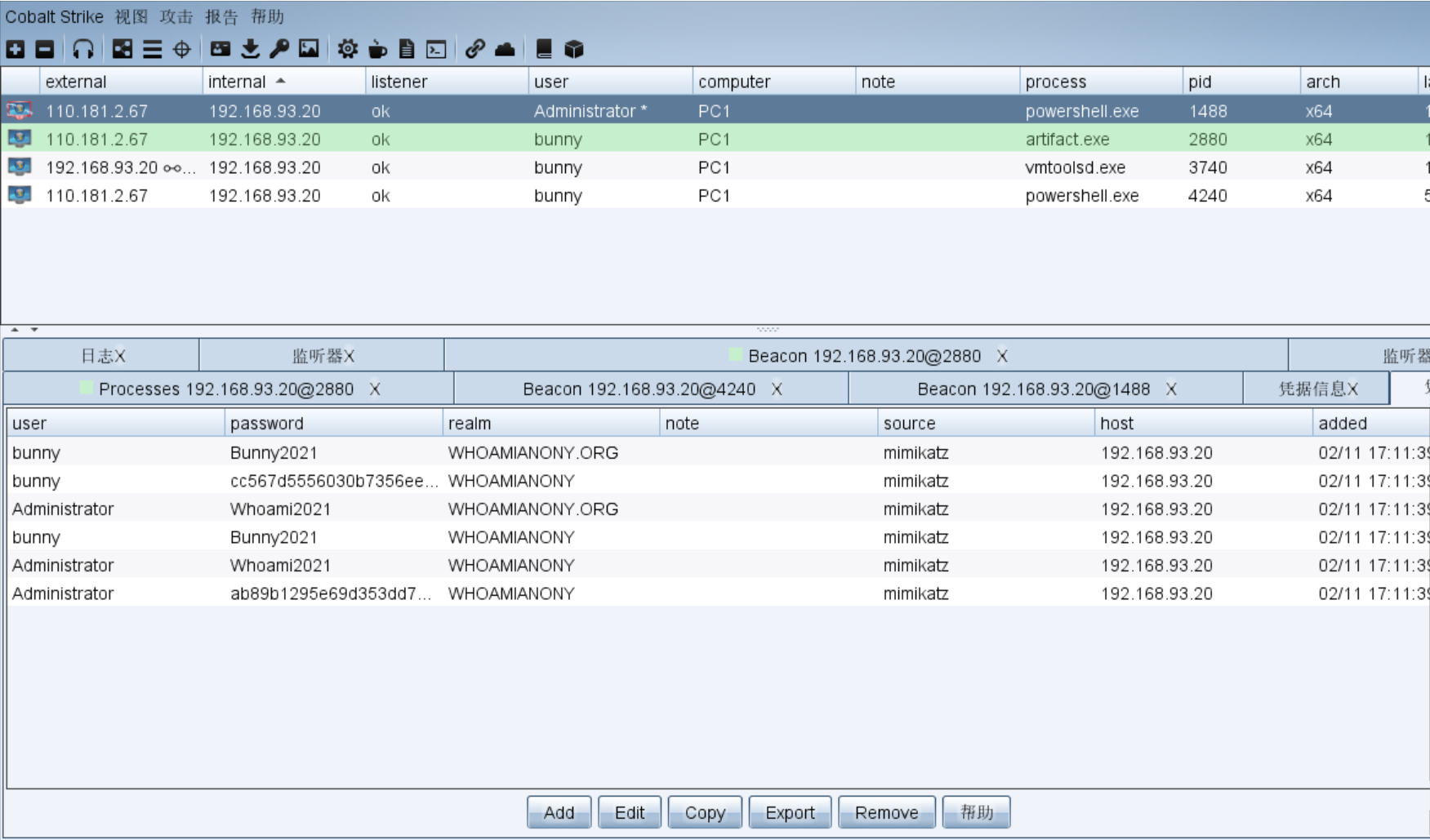1430x840 pixels.
Task: Sort sessions by the process column
Action: click(x=1101, y=82)
